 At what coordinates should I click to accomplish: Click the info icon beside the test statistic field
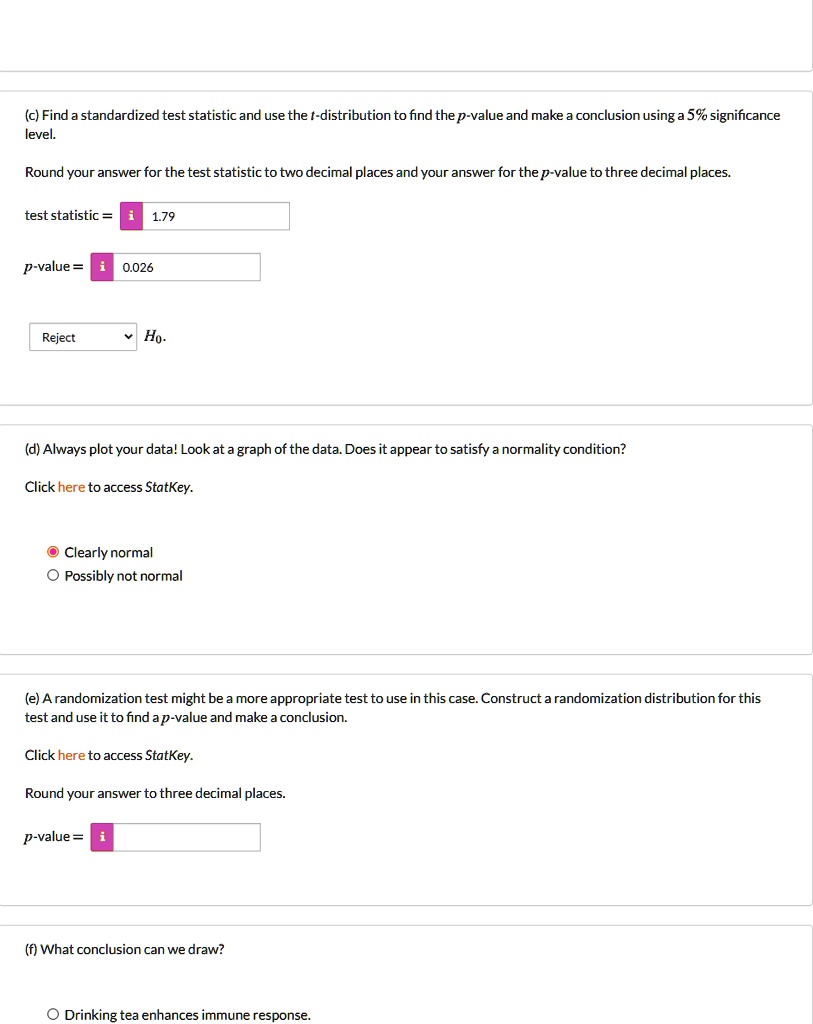click(131, 215)
